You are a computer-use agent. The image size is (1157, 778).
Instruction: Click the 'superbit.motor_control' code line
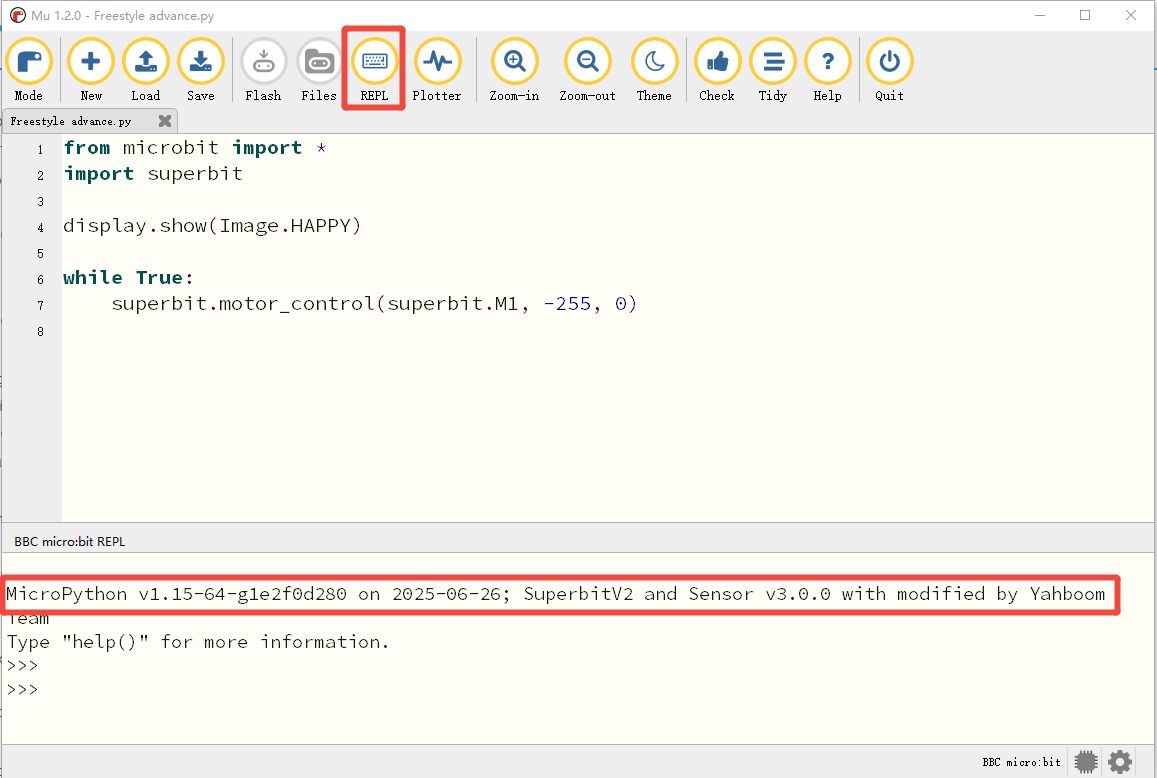click(374, 304)
